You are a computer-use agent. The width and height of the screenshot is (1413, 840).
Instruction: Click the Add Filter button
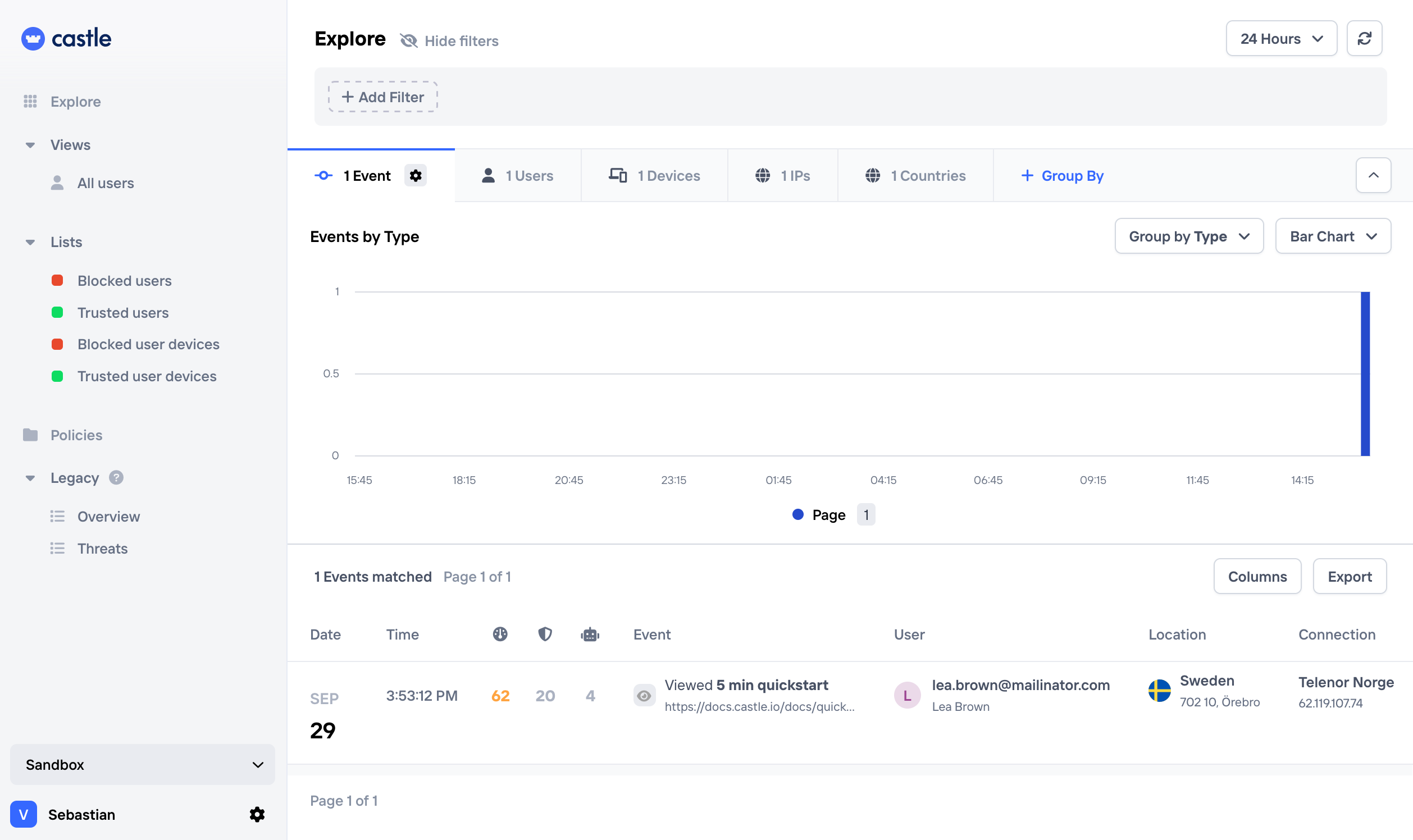coord(382,97)
